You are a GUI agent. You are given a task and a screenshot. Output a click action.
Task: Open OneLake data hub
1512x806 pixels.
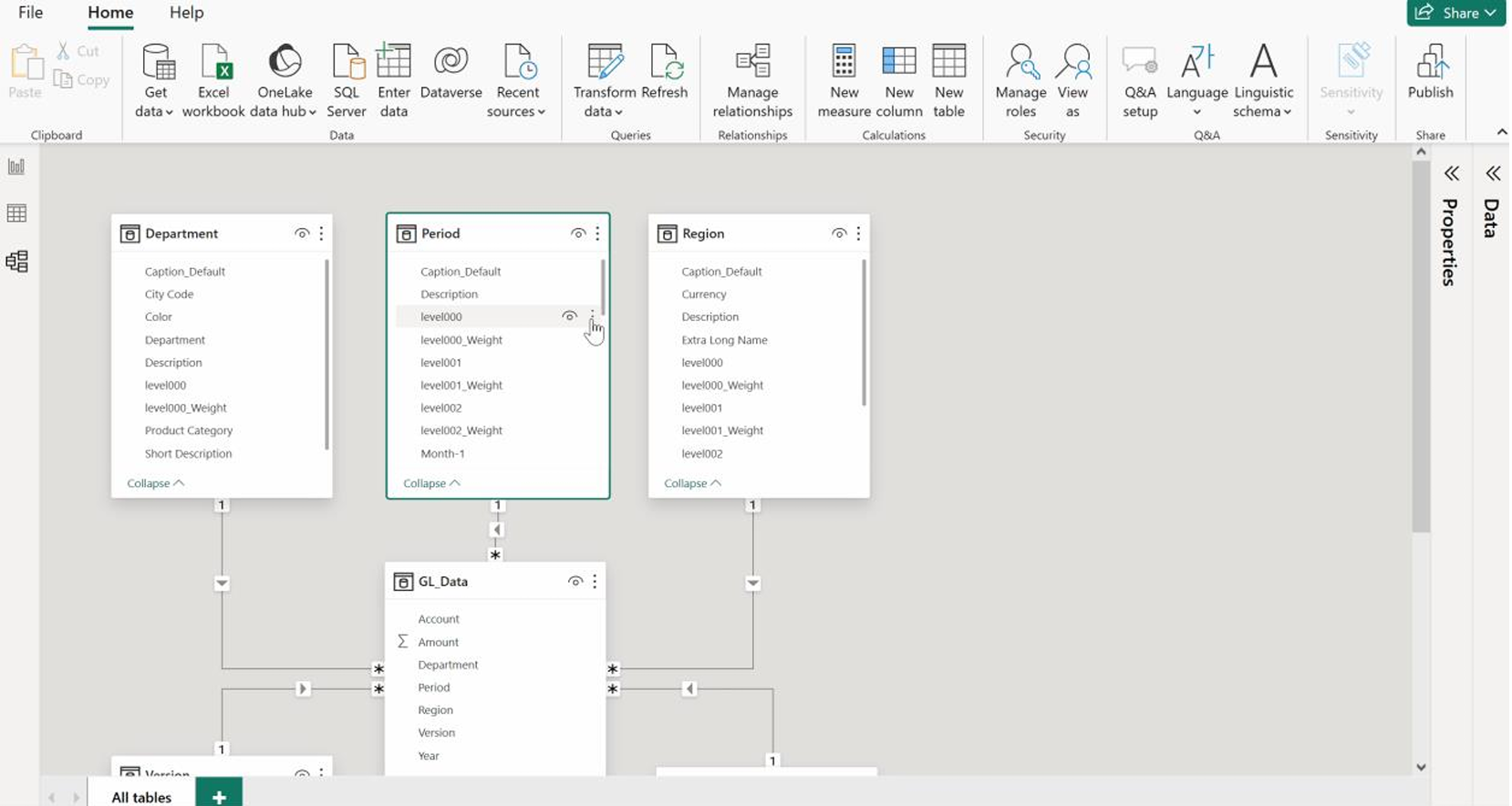click(284, 81)
